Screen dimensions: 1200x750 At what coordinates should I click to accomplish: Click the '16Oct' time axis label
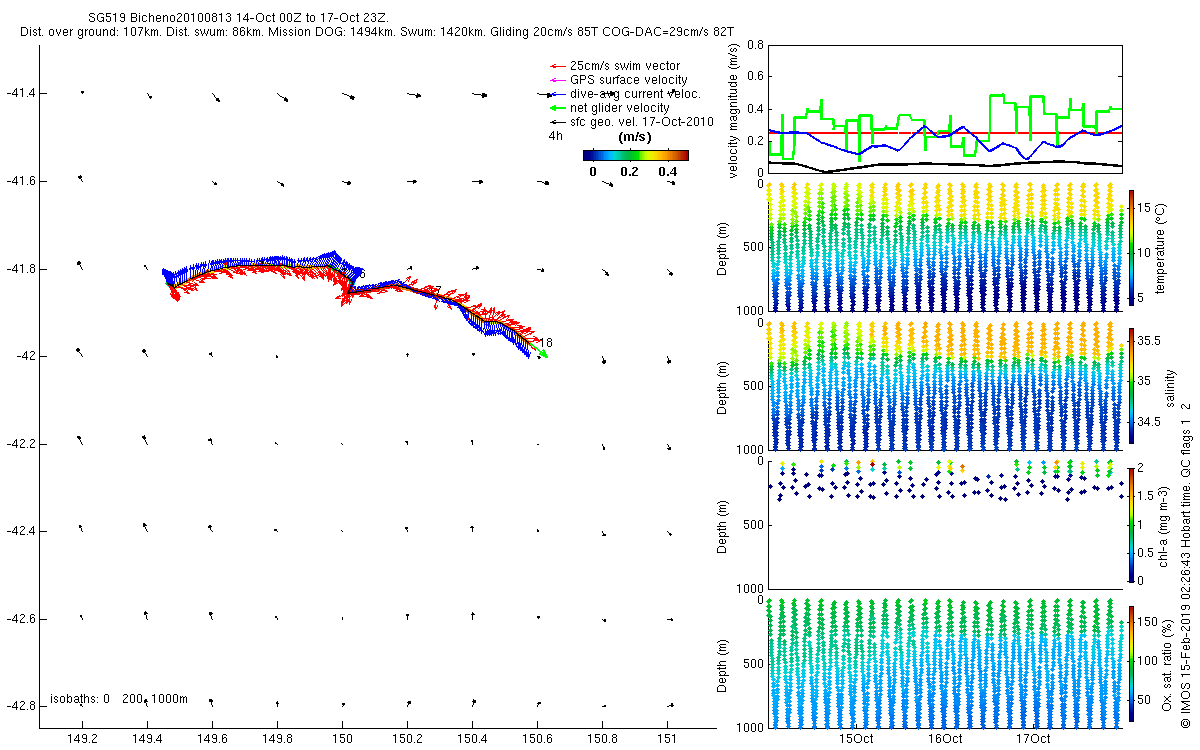coord(944,739)
